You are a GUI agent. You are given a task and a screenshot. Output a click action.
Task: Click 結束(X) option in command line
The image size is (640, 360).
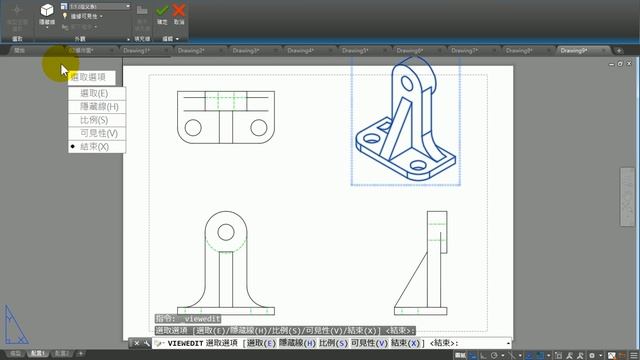[x=405, y=343]
